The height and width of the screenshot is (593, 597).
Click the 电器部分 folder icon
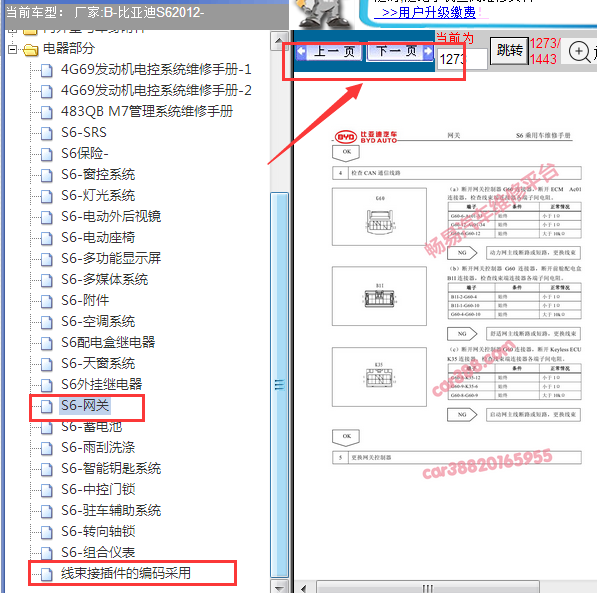30,50
